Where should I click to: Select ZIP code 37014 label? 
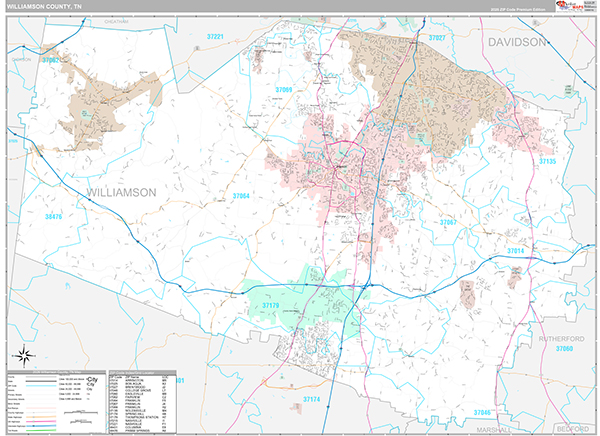tap(514, 250)
